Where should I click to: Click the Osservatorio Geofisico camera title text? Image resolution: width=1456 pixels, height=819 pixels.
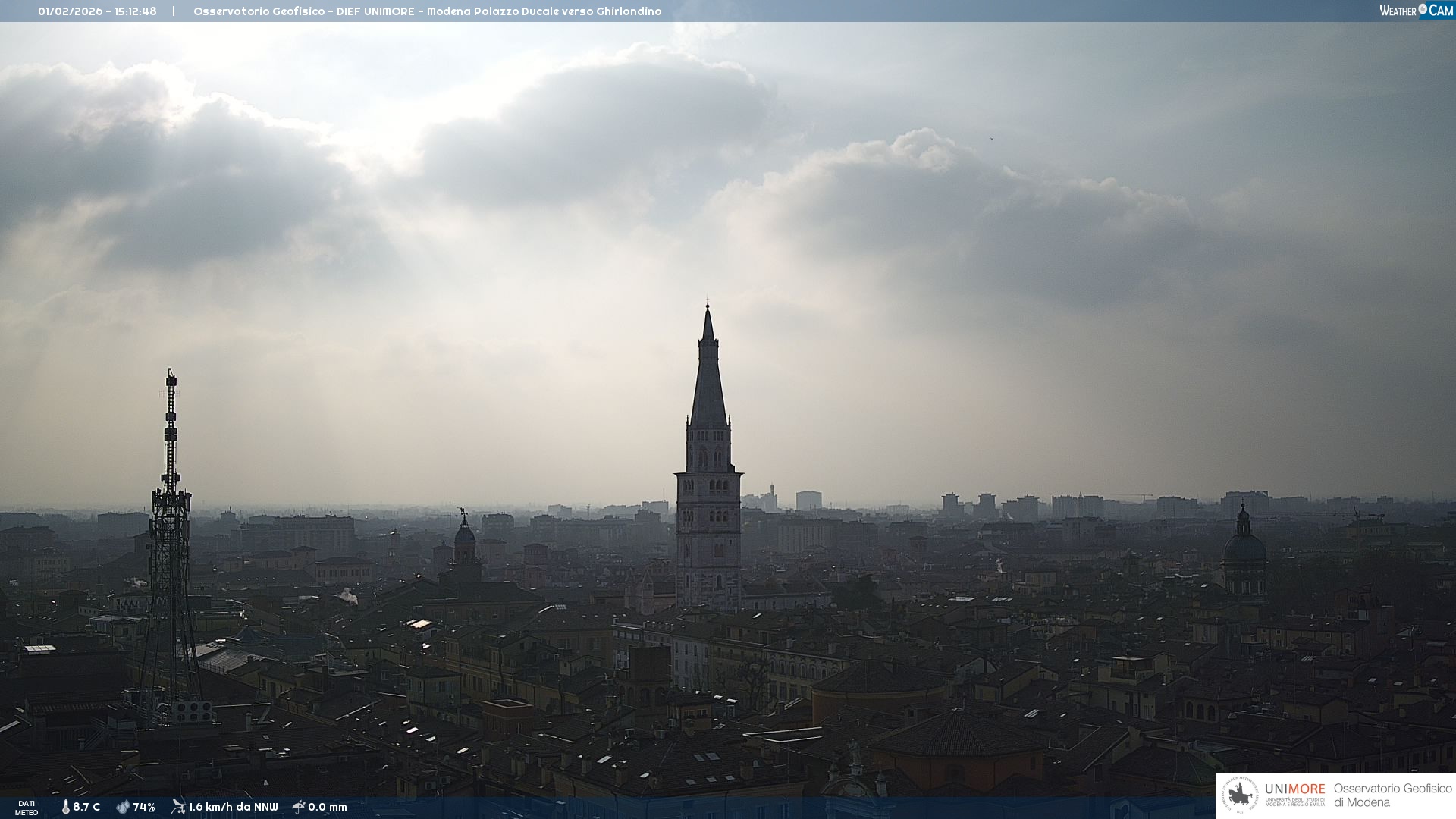[427, 11]
